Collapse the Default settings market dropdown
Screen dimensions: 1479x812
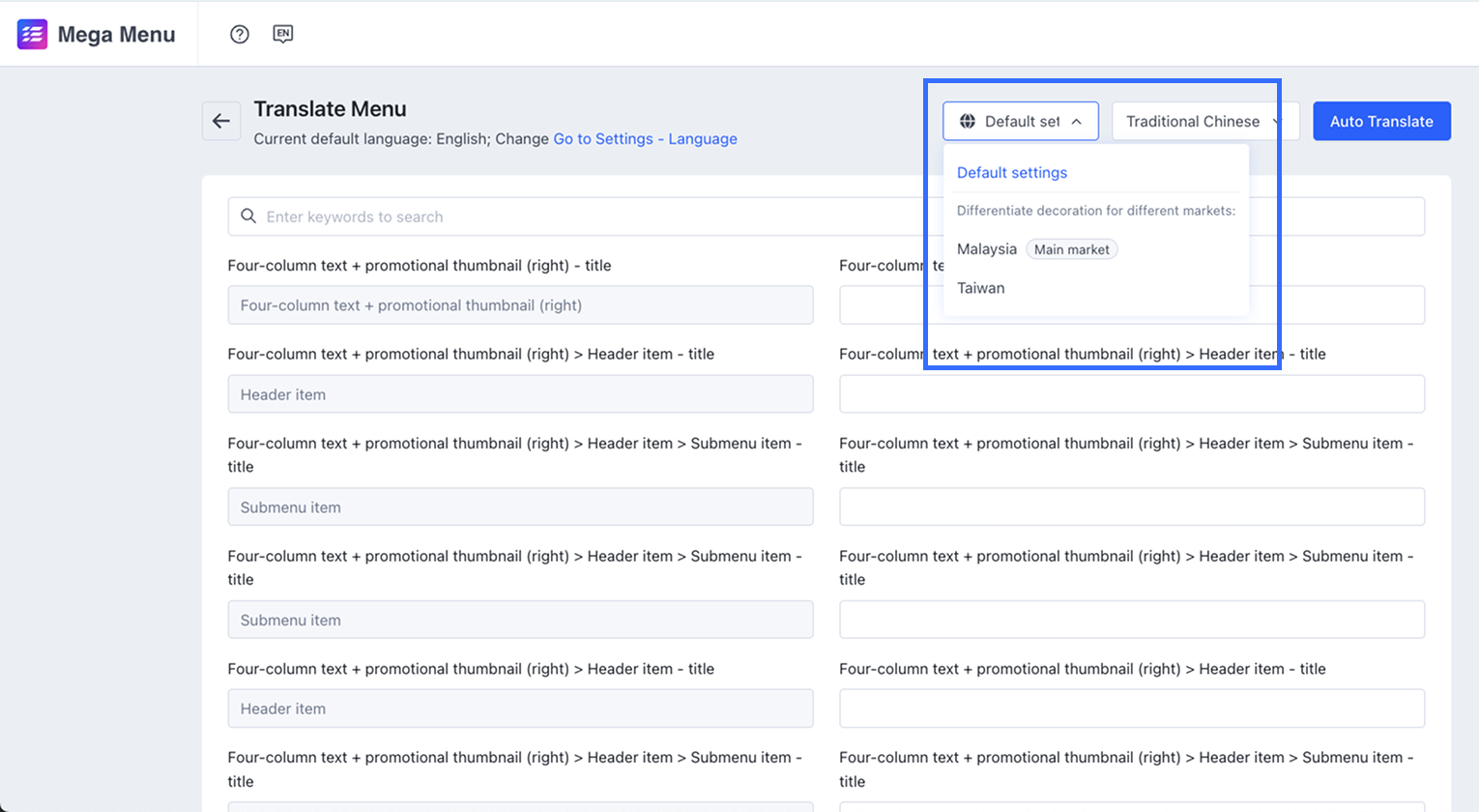[x=1021, y=122]
